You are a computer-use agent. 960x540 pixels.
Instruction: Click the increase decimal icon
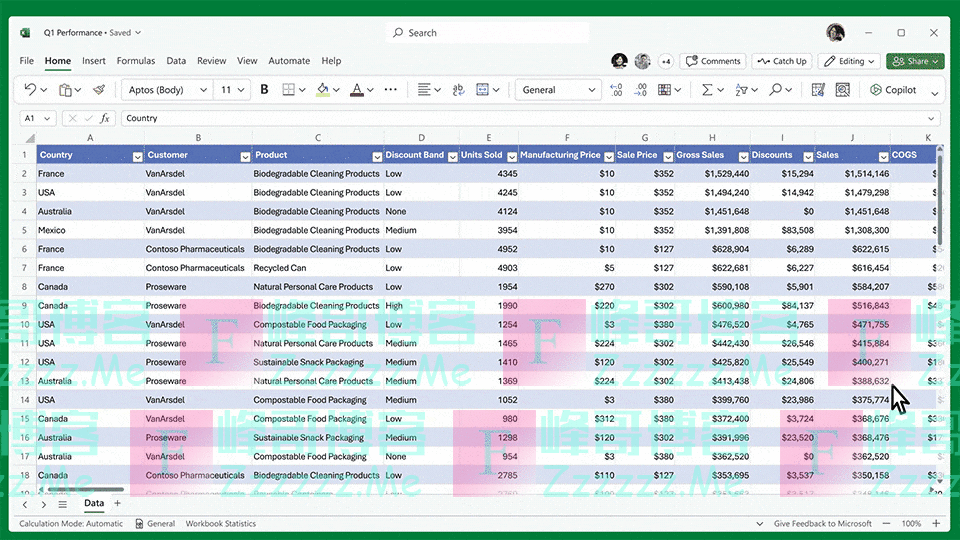(x=615, y=90)
